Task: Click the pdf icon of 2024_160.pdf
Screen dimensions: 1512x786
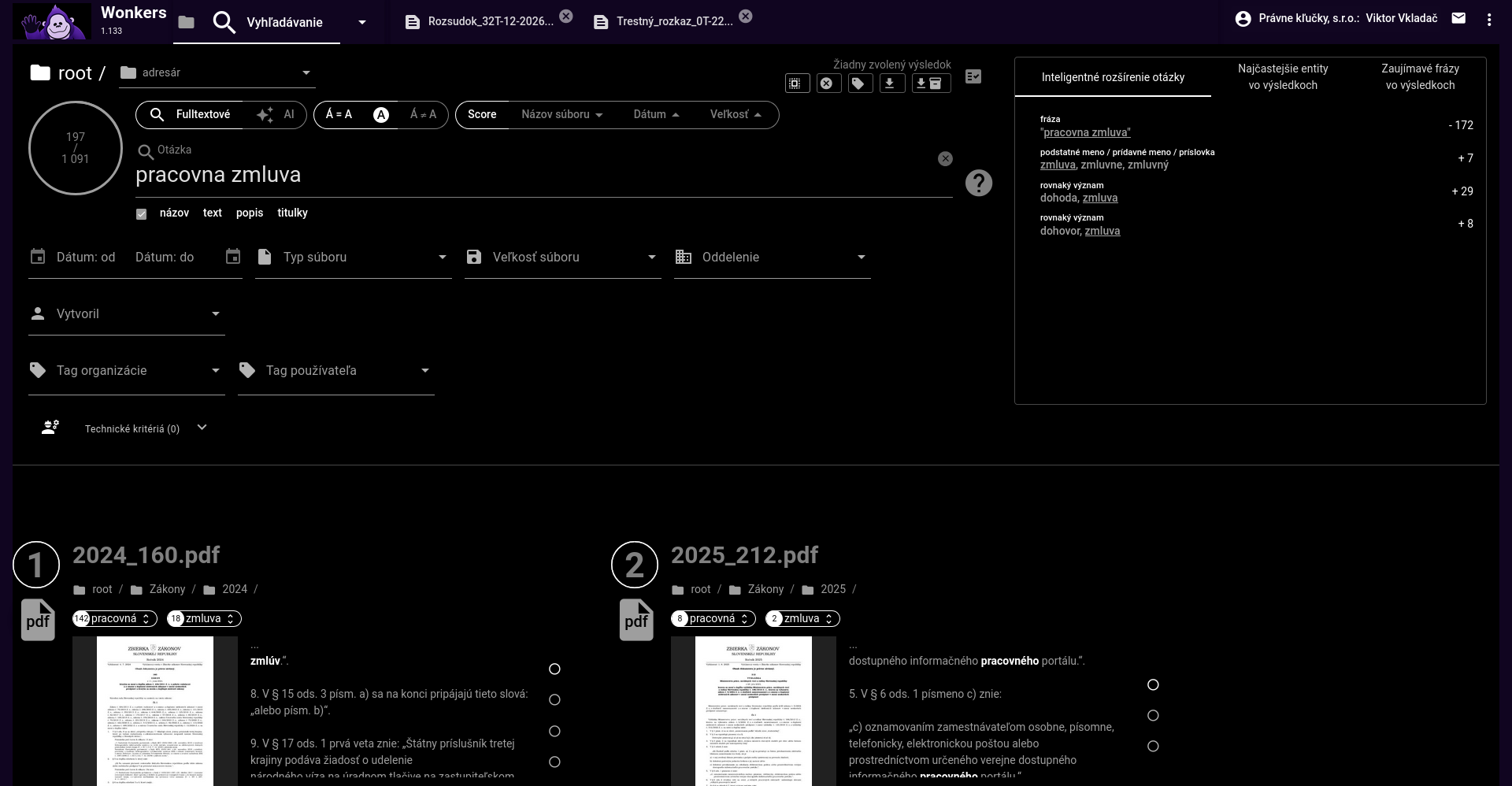Action: [x=38, y=620]
